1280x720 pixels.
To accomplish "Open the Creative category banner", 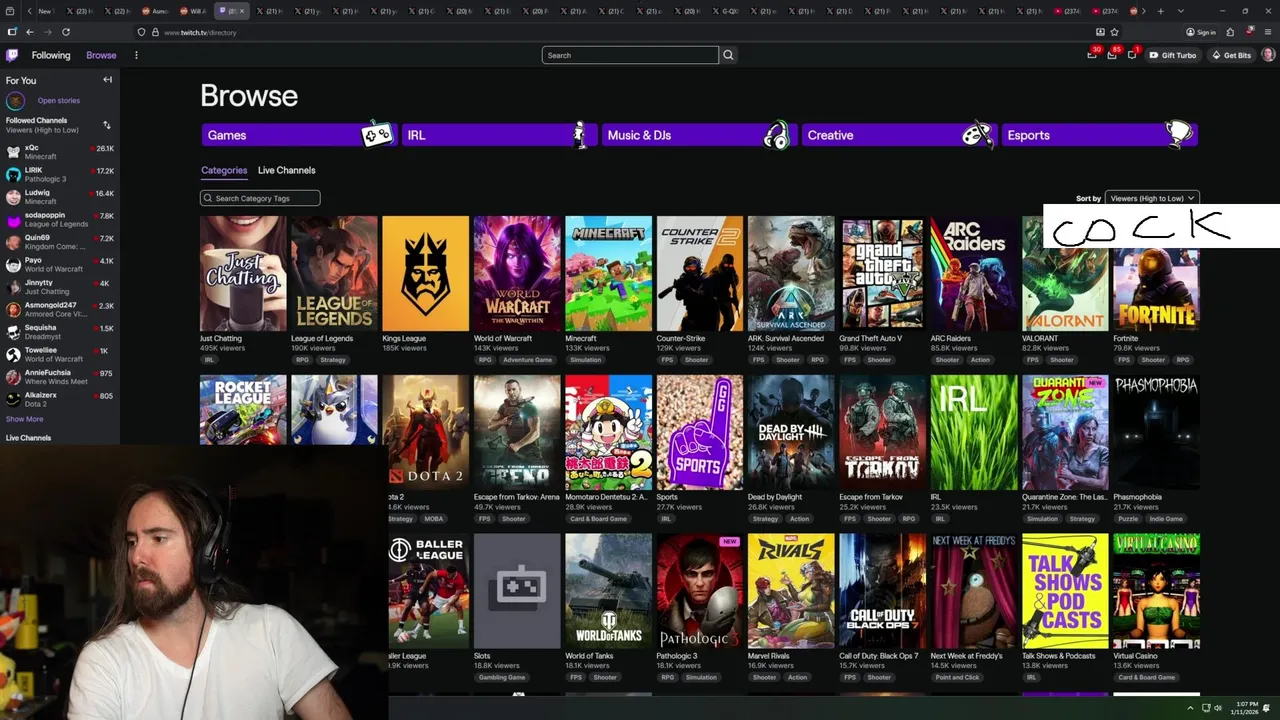I will pyautogui.click(x=899, y=135).
